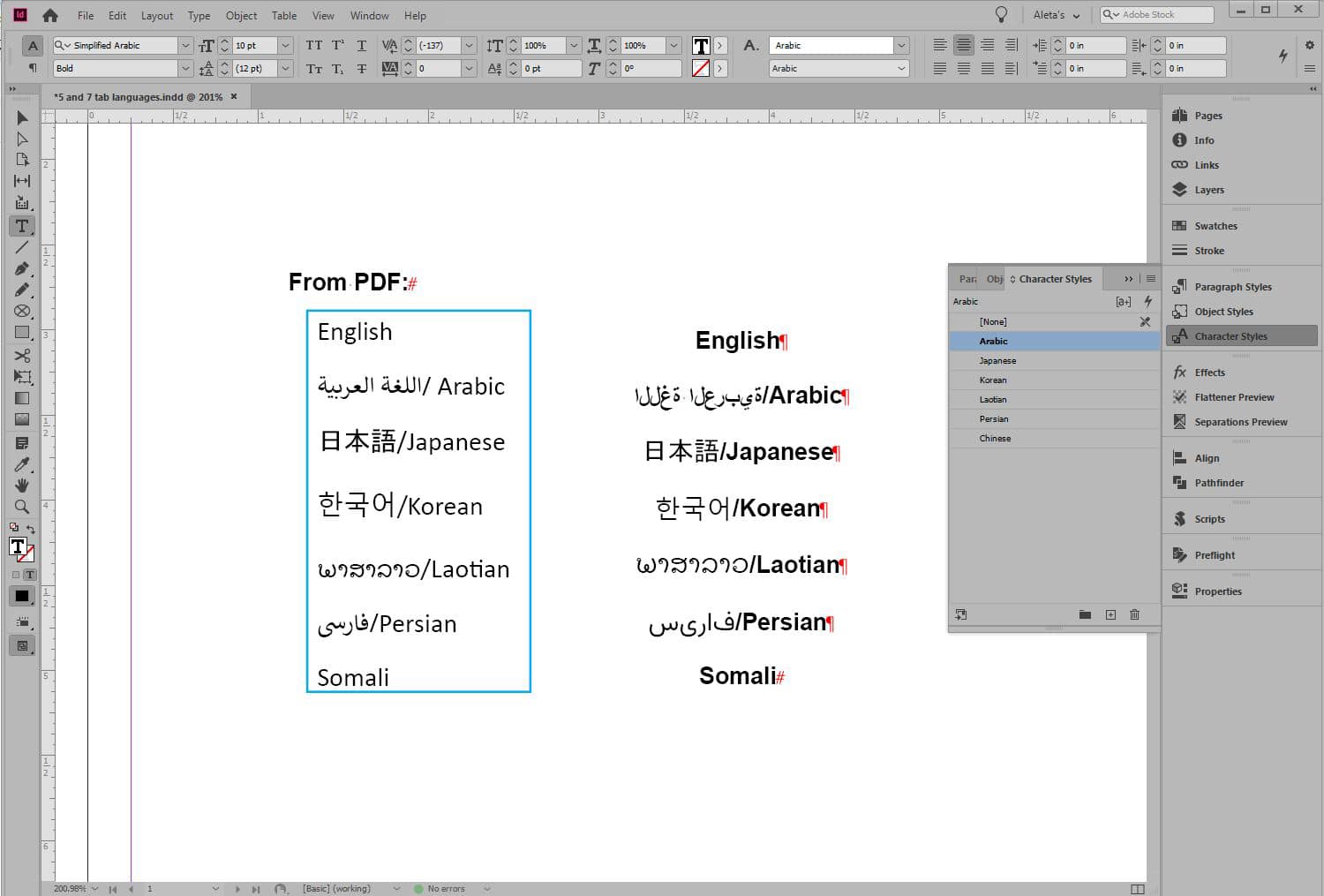The image size is (1324, 896).
Task: Toggle Superscript formatting
Action: (x=338, y=45)
